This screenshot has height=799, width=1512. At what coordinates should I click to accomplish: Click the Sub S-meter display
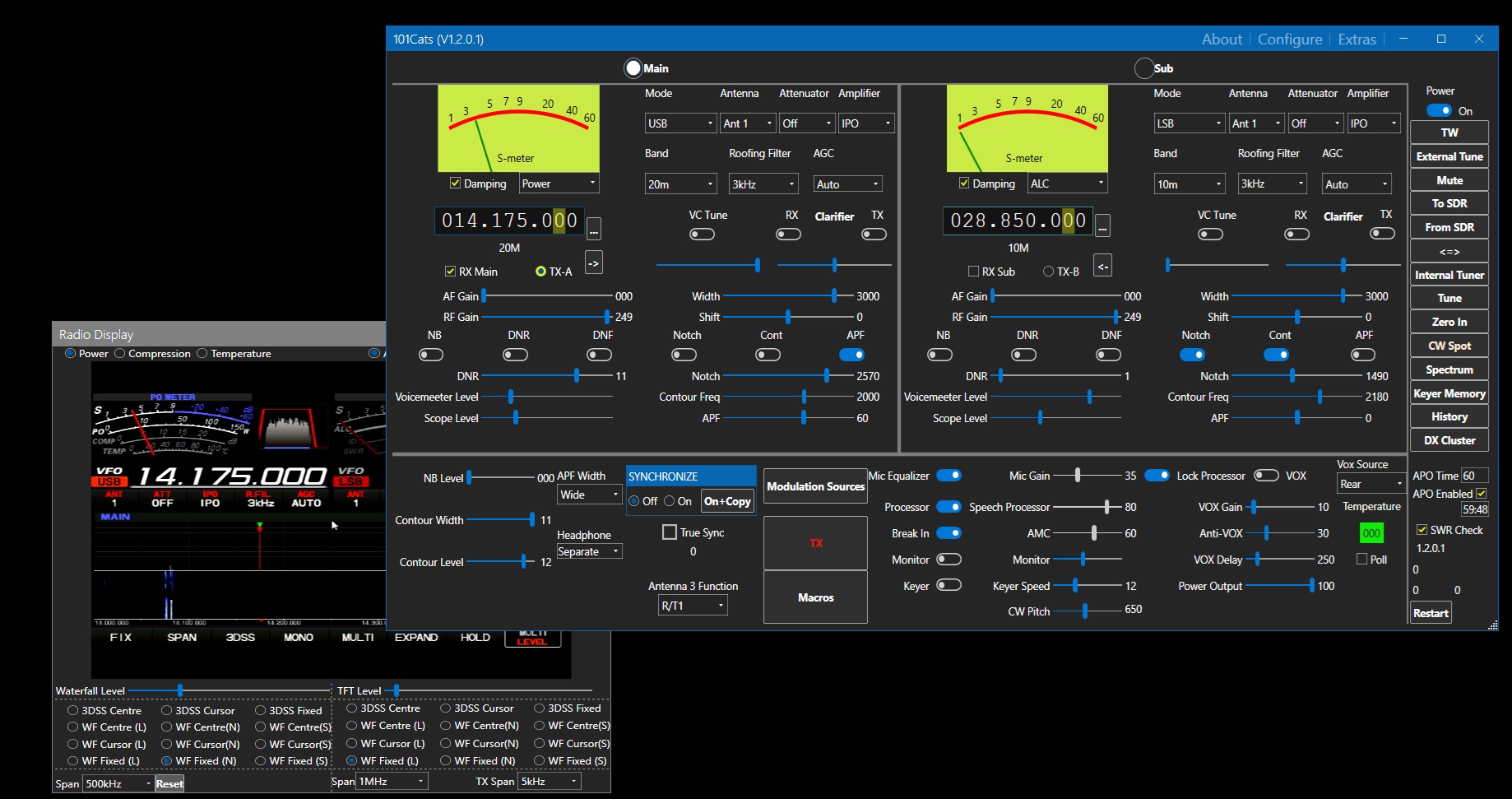pos(1027,128)
